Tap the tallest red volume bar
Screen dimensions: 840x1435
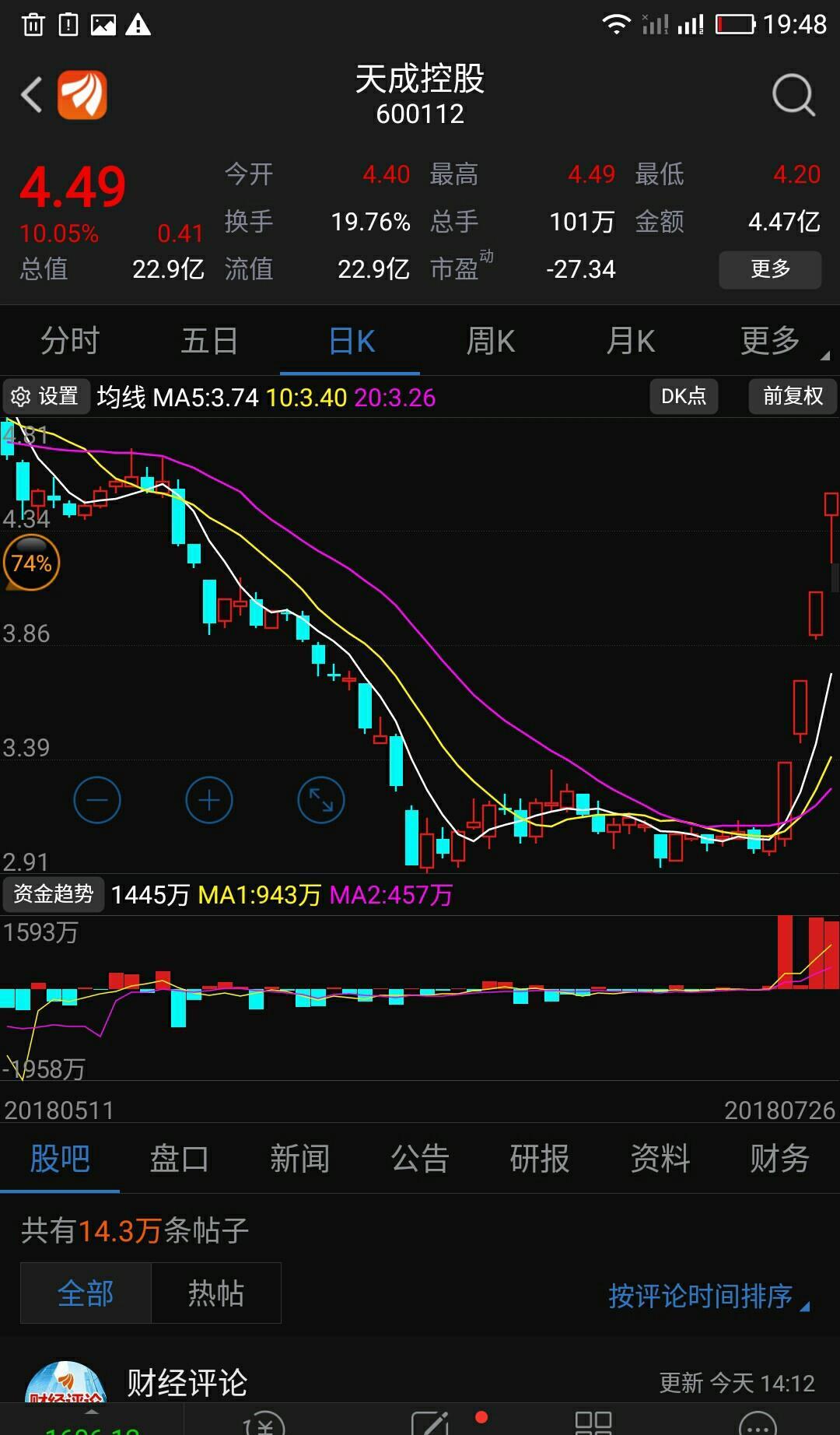(785, 953)
